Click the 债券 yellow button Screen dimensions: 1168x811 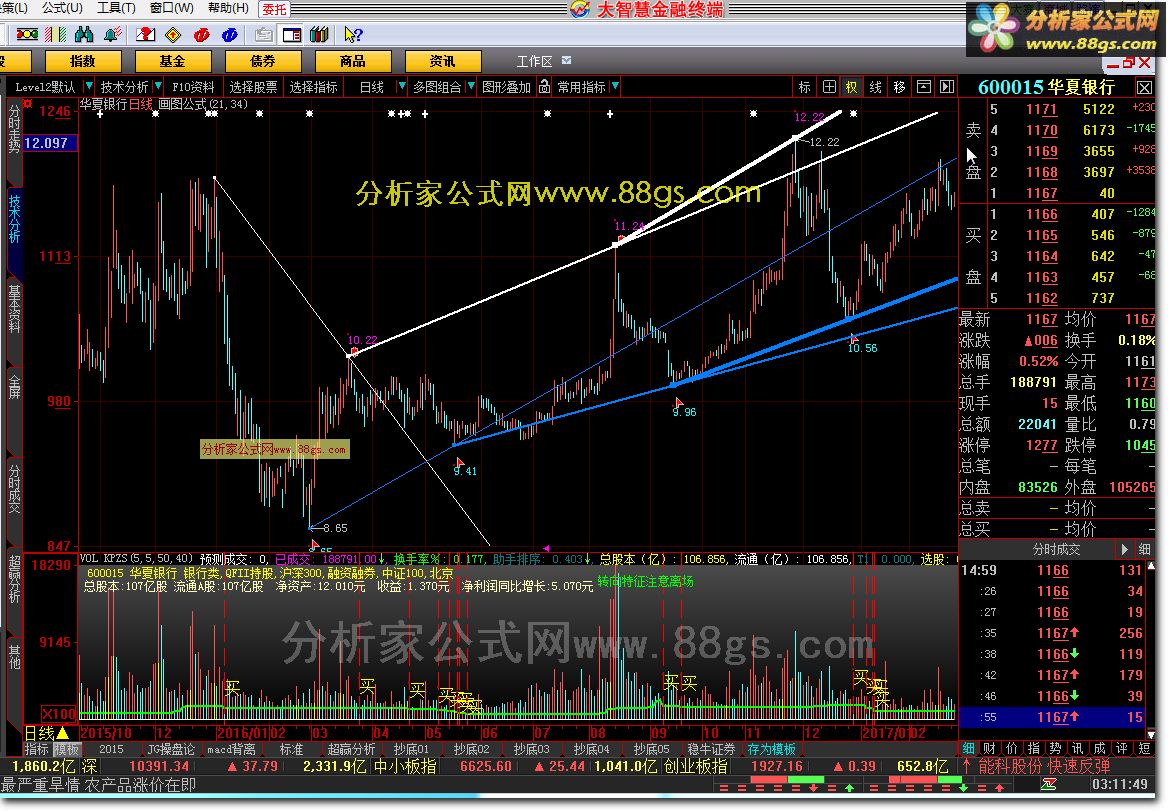pos(263,61)
